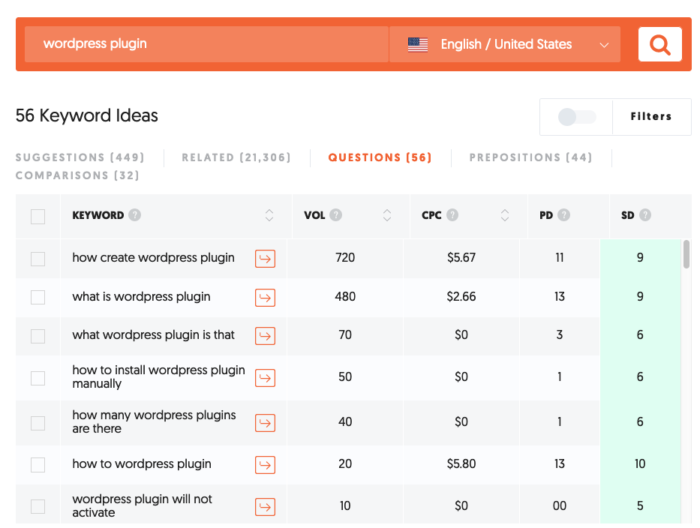
Task: Sort by the CPC column arrows
Action: [x=505, y=215]
